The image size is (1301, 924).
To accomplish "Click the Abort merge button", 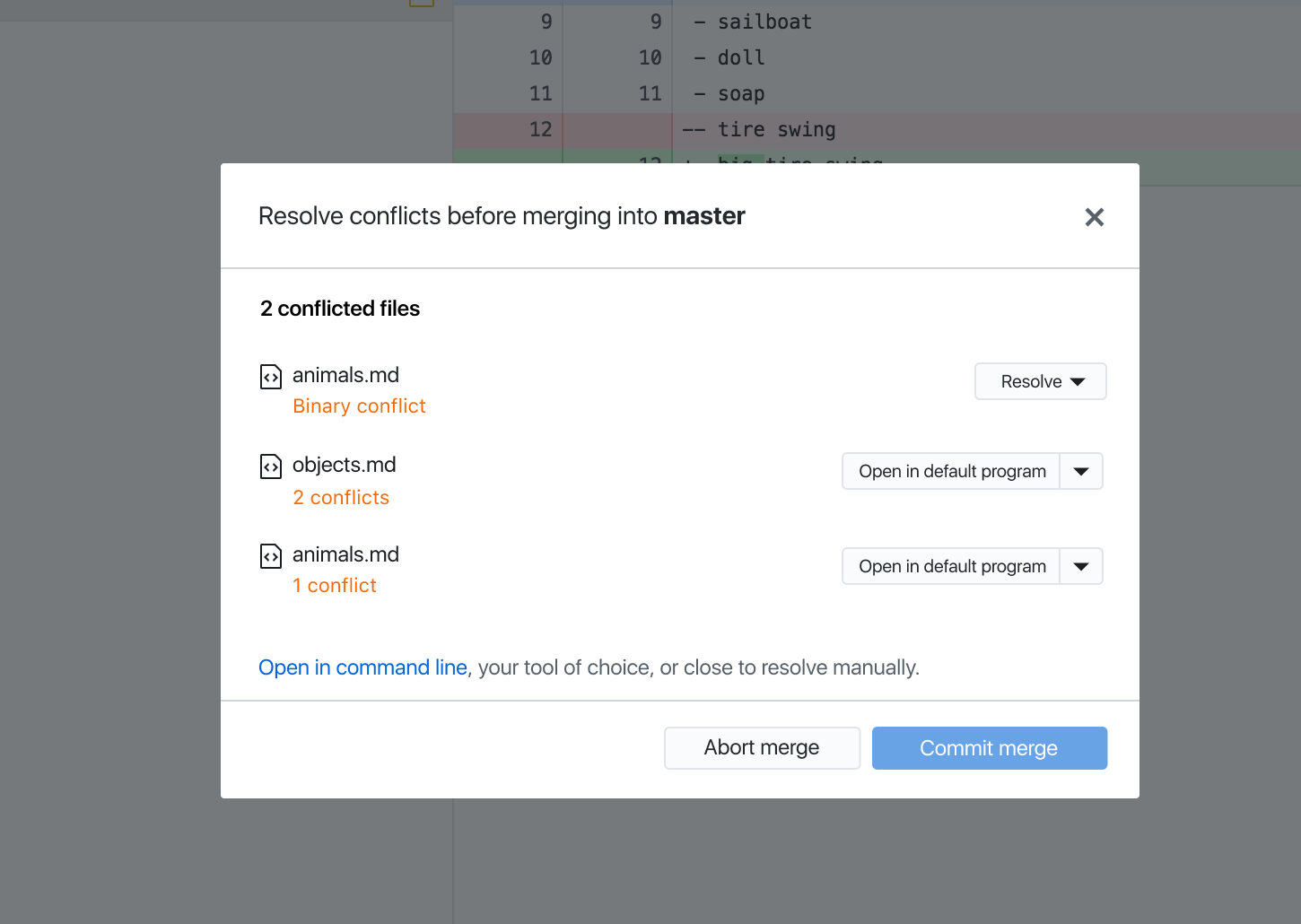I will pos(761,747).
